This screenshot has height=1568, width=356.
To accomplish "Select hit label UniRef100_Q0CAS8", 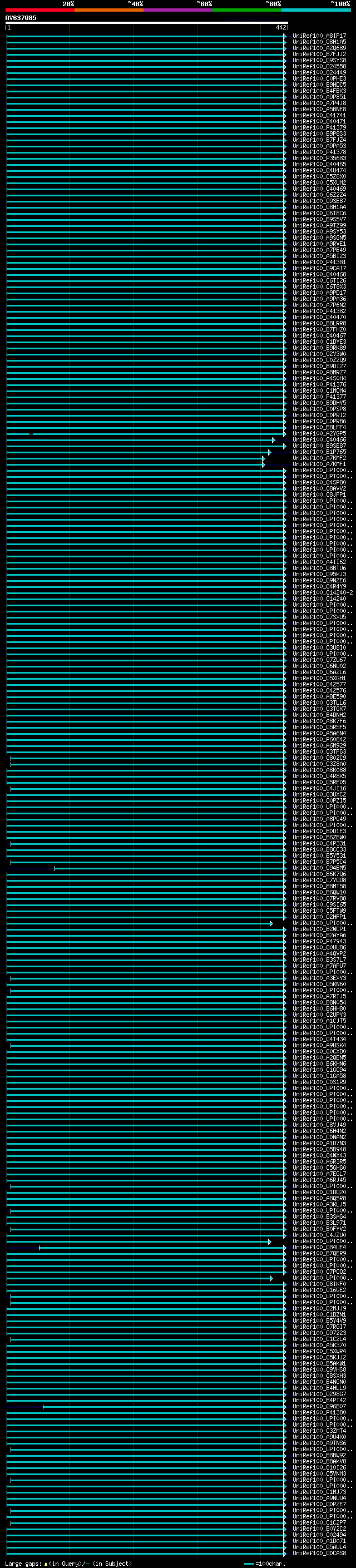I will coord(319,1553).
